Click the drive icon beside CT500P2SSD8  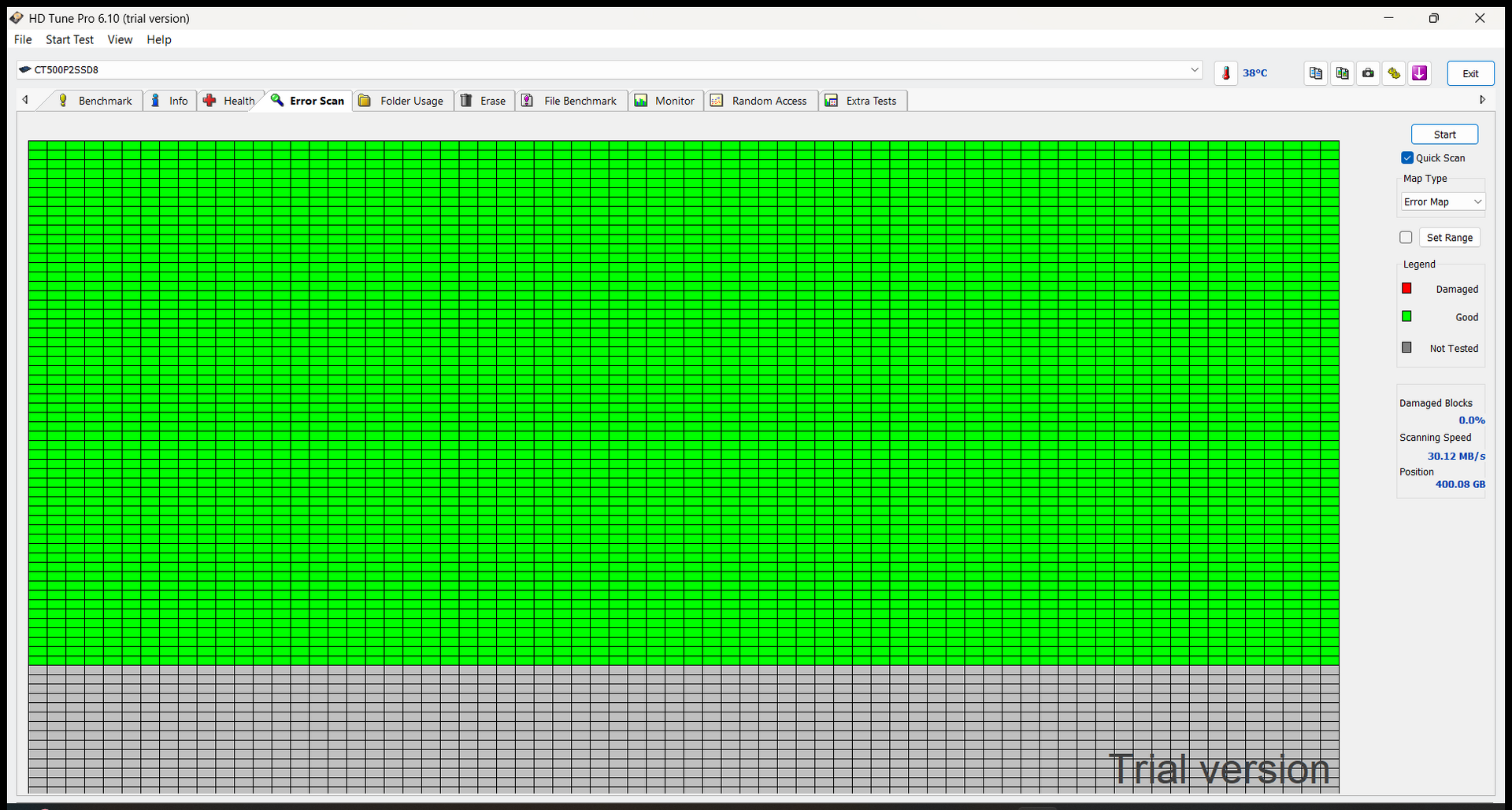click(25, 69)
